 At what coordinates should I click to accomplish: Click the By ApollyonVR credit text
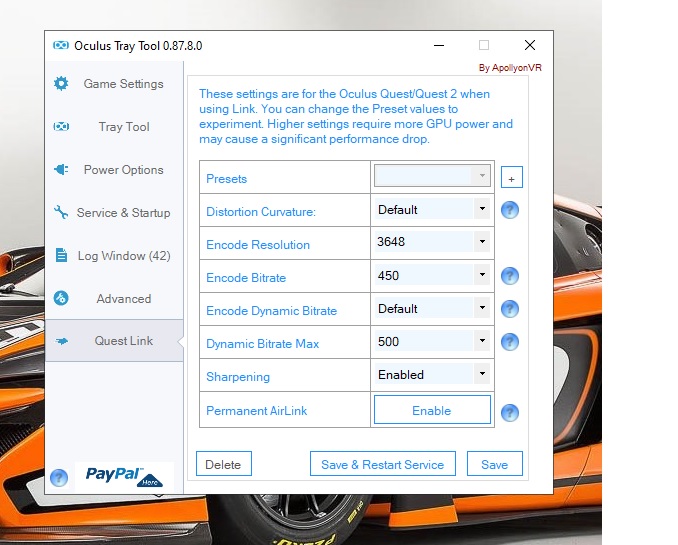[x=510, y=68]
